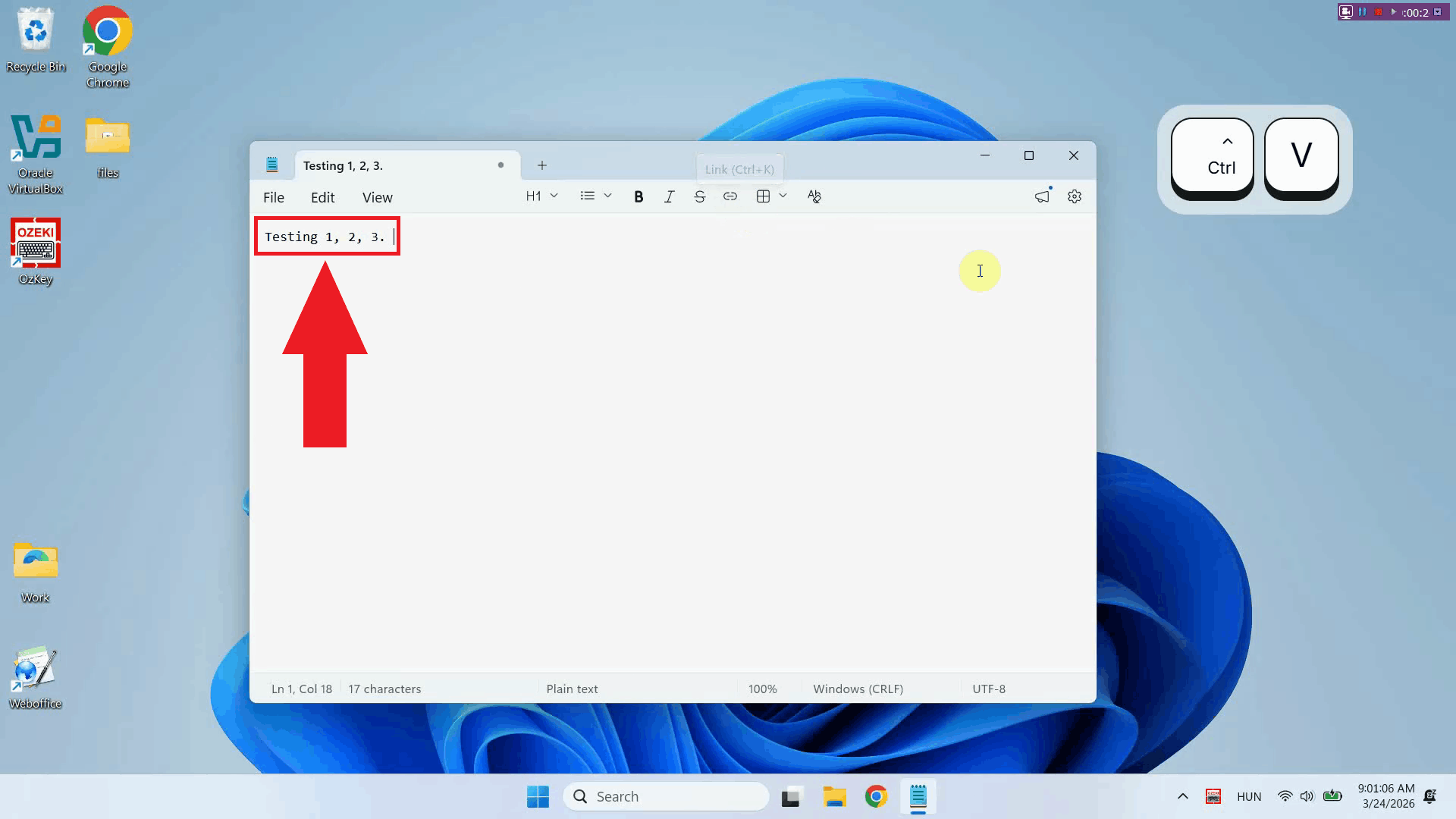Open Wi-Fi network tray icon
The height and width of the screenshot is (819, 1456).
[x=1285, y=796]
